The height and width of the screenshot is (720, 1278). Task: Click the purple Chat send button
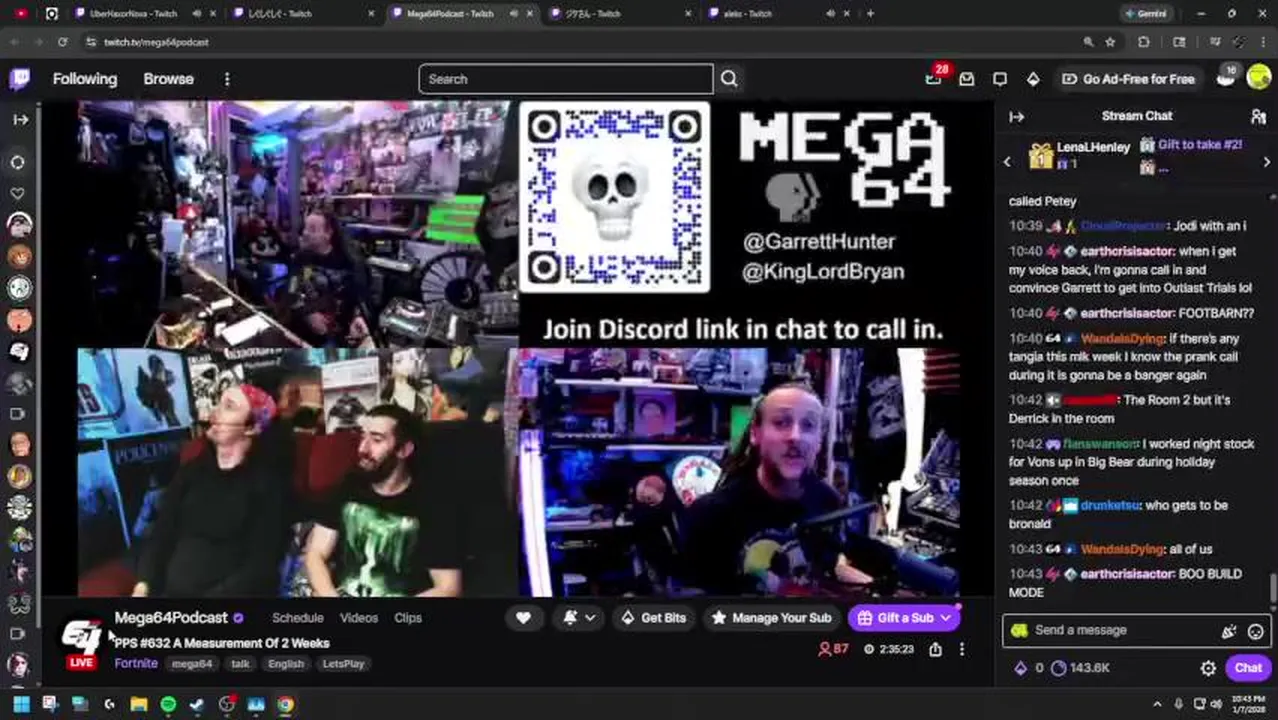pos(1248,668)
